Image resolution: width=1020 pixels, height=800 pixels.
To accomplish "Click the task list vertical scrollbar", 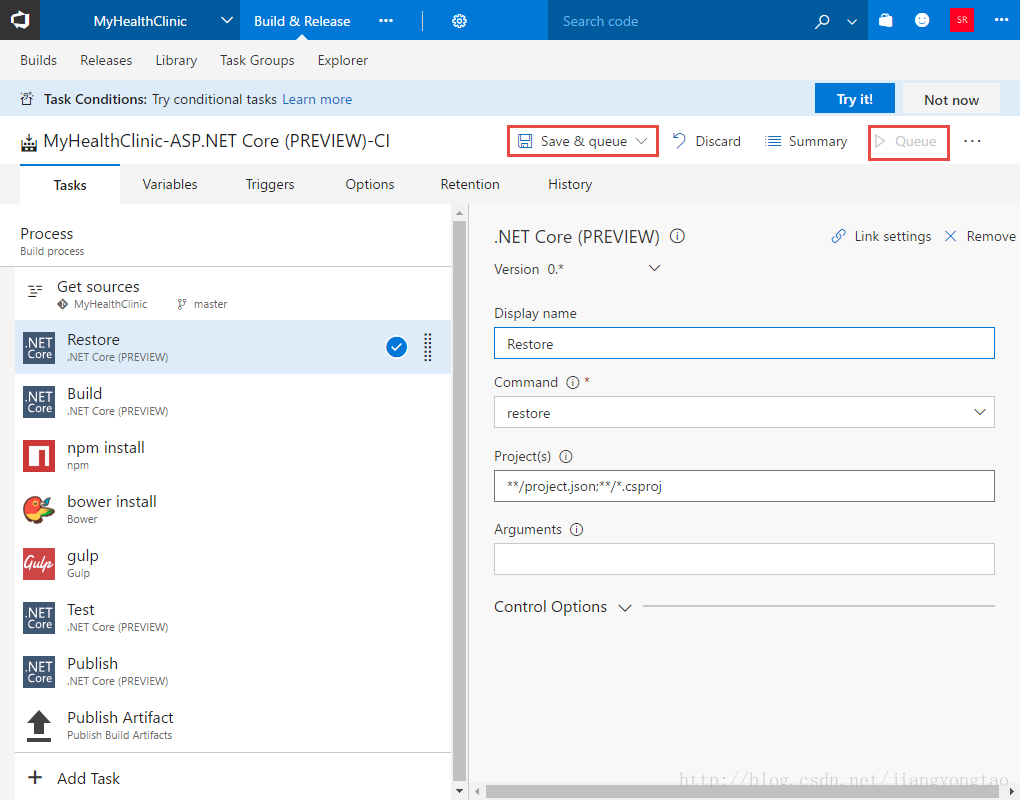I will point(459,501).
